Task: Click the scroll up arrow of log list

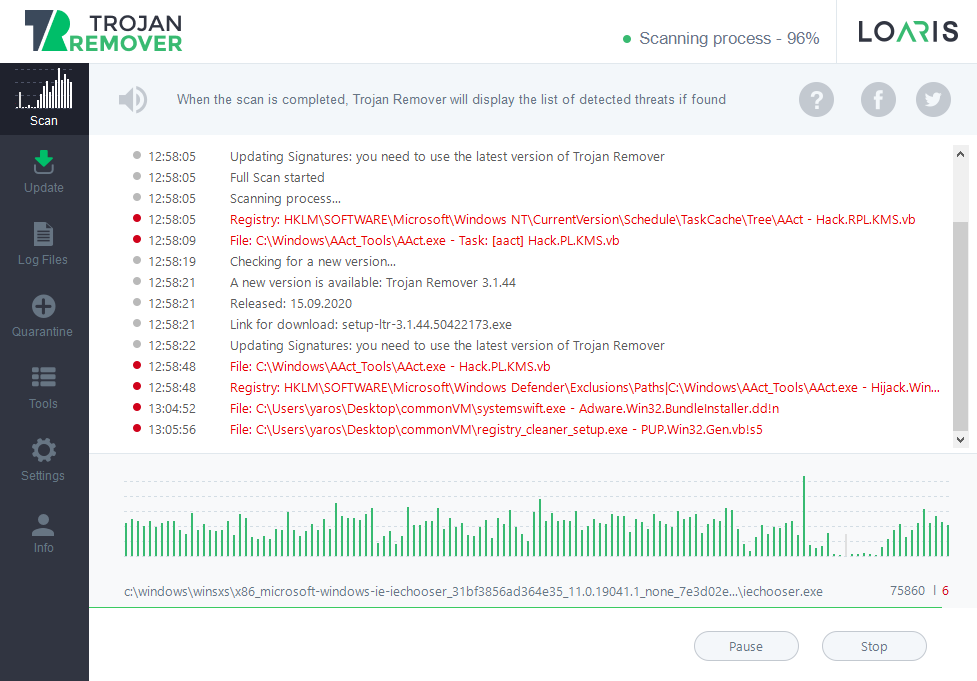Action: (960, 154)
